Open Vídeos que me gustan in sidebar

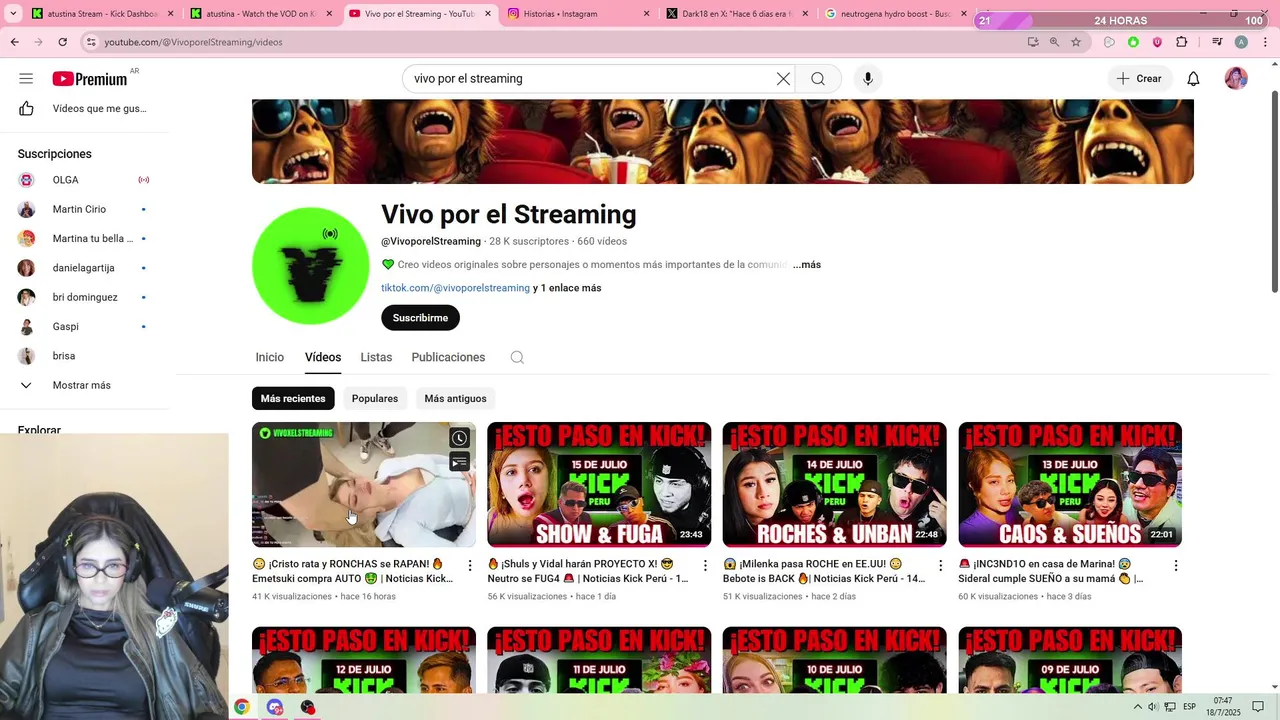point(86,109)
